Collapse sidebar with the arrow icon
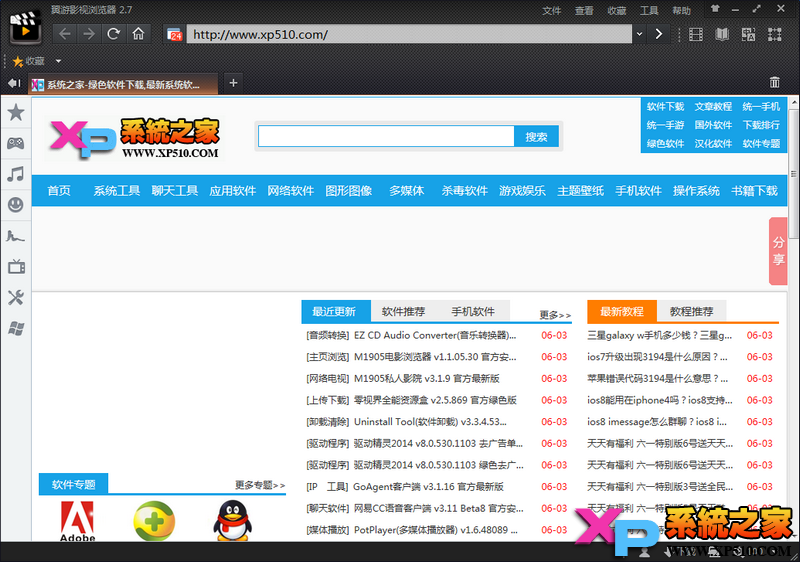 click(14, 83)
